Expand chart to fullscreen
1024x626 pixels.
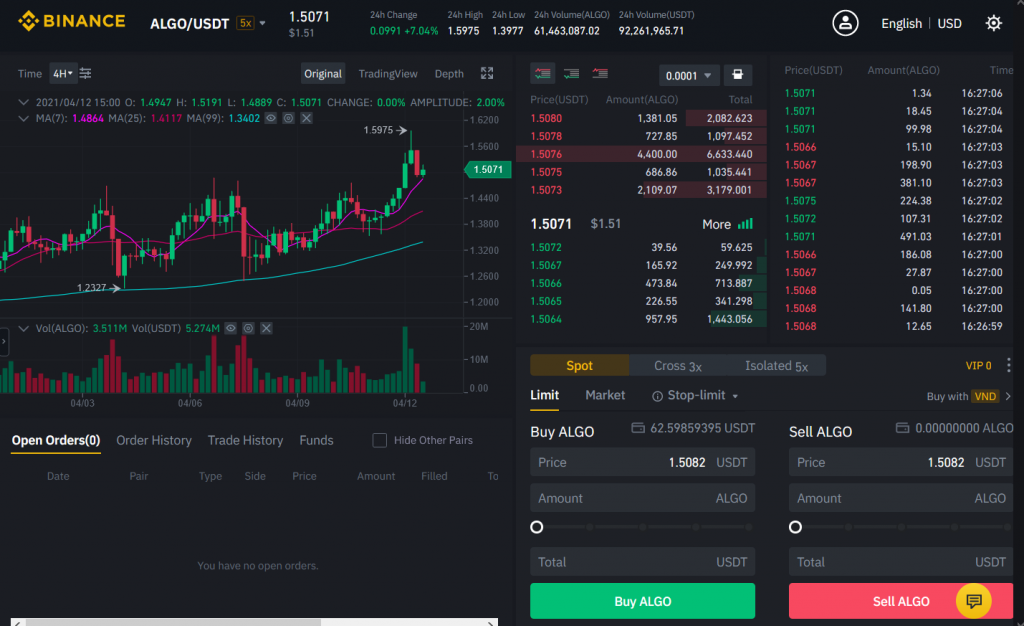click(x=487, y=73)
